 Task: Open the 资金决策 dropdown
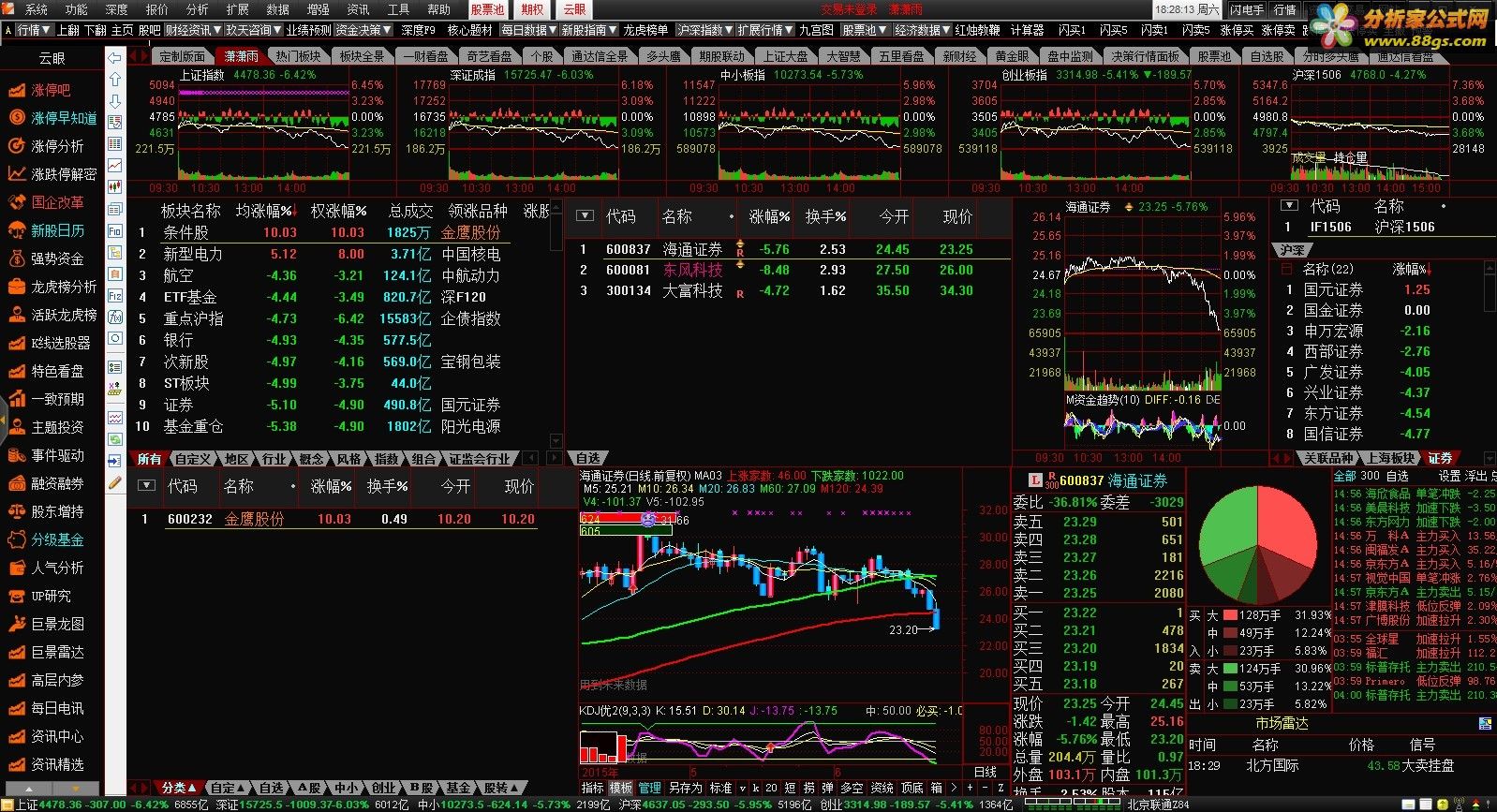pyautogui.click(x=363, y=30)
